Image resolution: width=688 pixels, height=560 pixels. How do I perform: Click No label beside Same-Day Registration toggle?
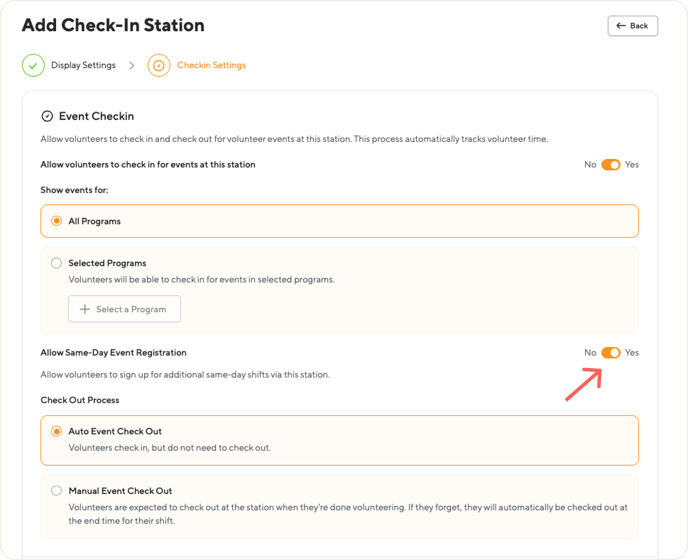(590, 353)
